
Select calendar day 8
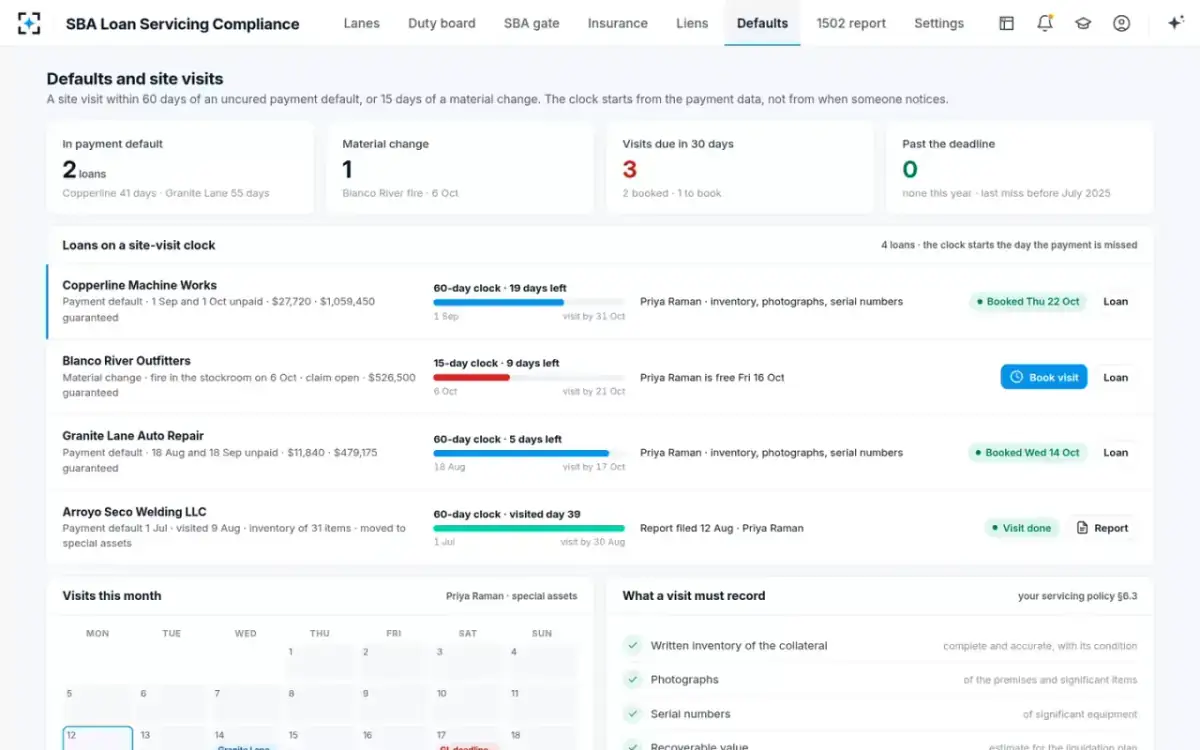tap(320, 703)
